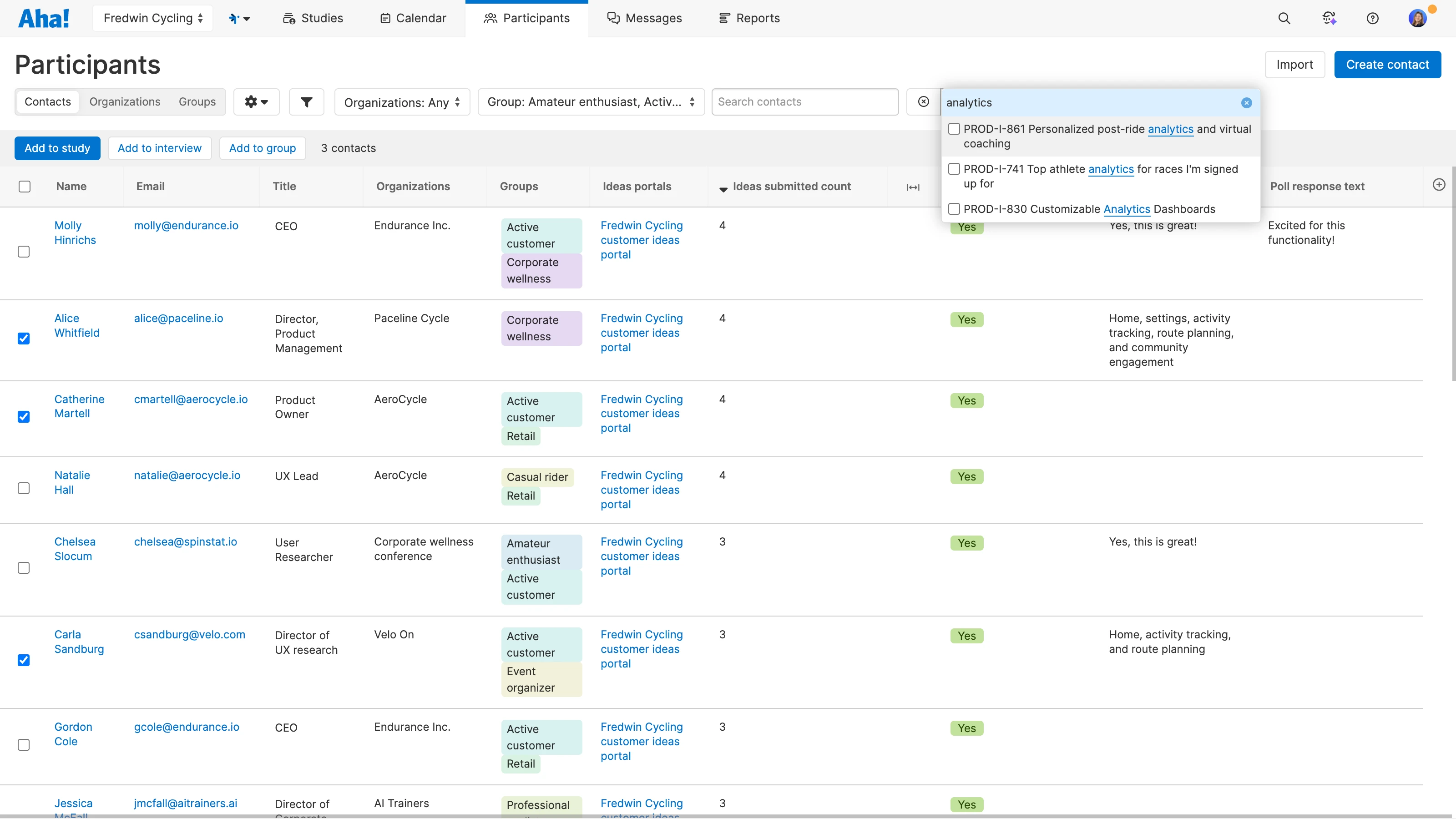Screen dimensions: 1456x819
Task: Switch to the Calendar tab
Action: point(413,18)
